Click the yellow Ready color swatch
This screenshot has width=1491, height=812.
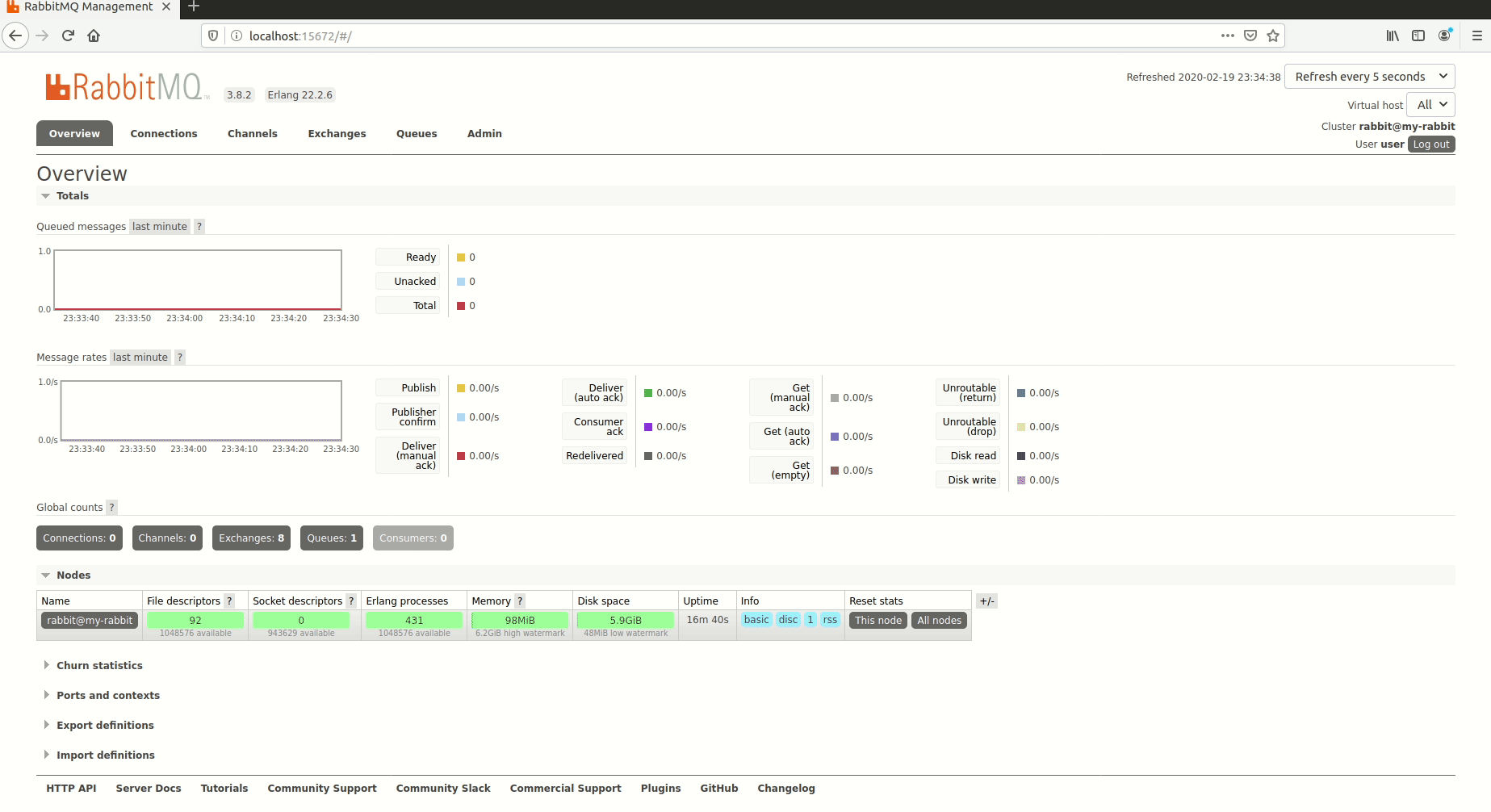[461, 257]
